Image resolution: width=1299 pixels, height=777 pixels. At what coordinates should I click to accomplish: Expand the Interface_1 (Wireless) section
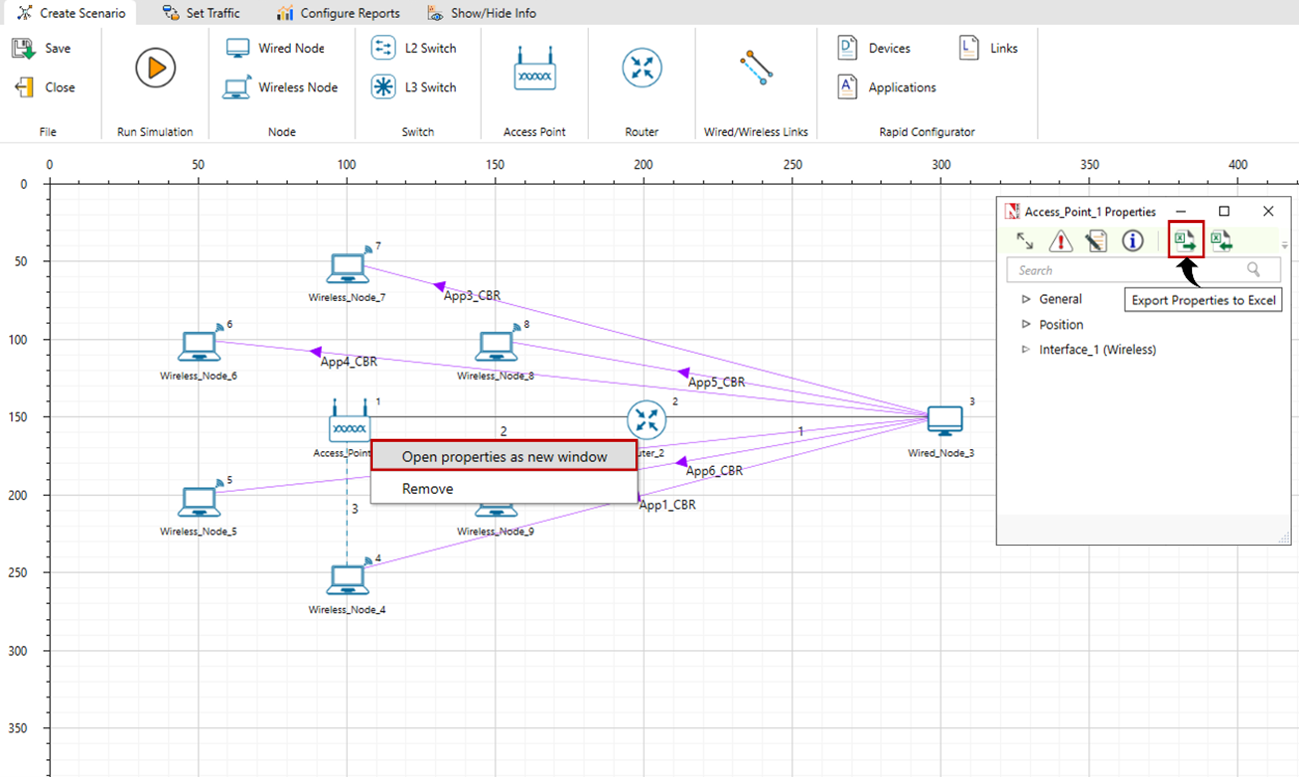tap(1026, 350)
